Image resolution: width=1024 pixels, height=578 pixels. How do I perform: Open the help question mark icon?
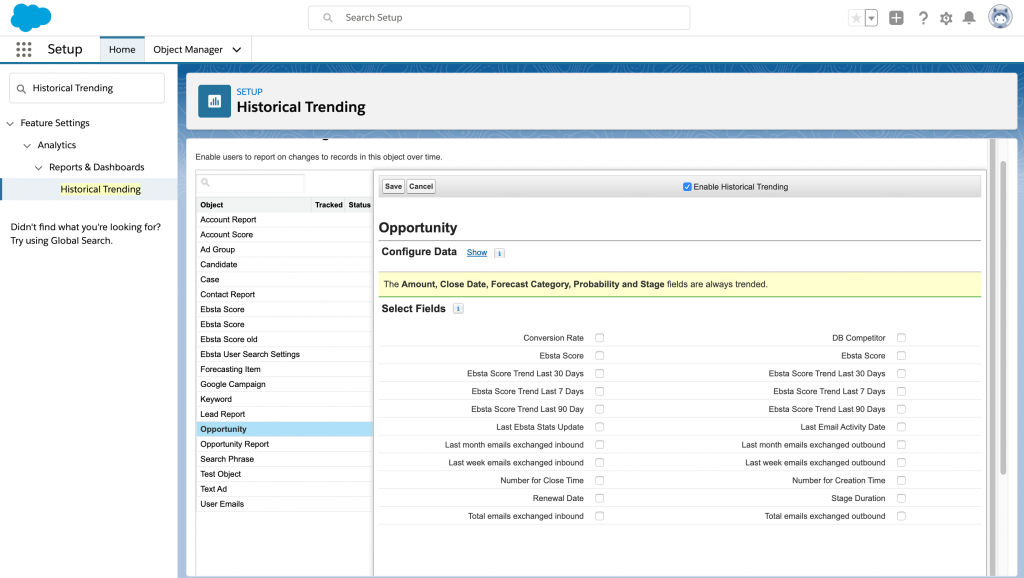coord(923,18)
